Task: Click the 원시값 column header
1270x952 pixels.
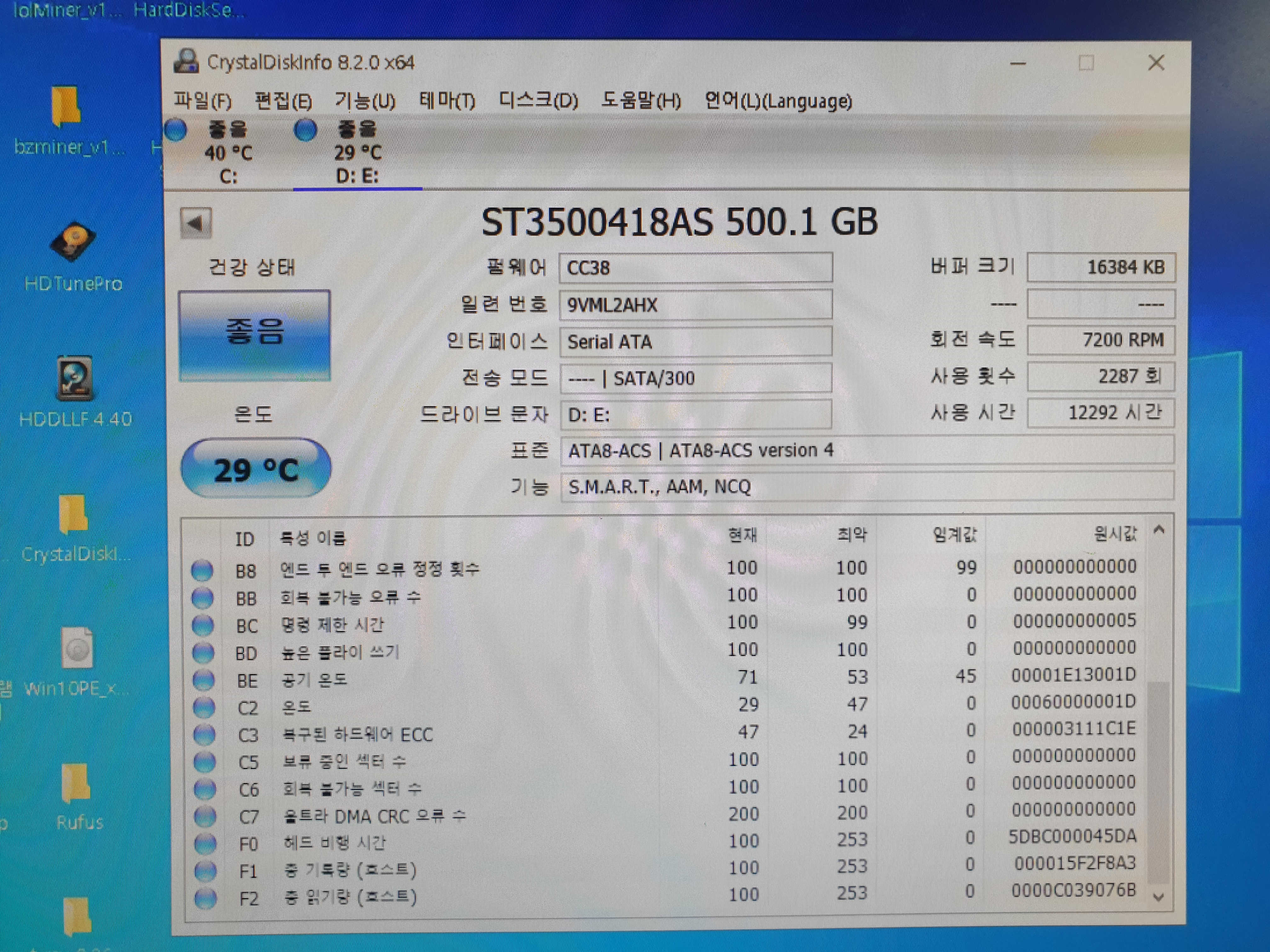Action: pos(1115,534)
